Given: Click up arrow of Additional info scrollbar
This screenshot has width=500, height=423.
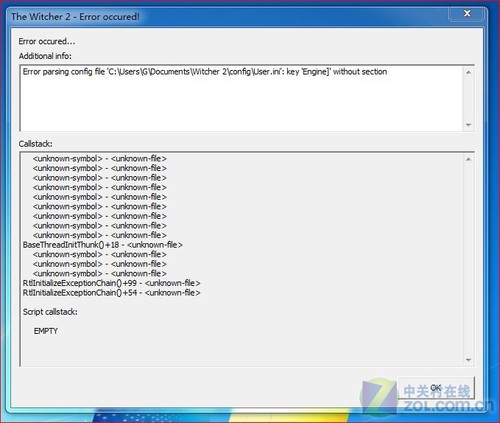Looking at the screenshot, I should click(468, 72).
